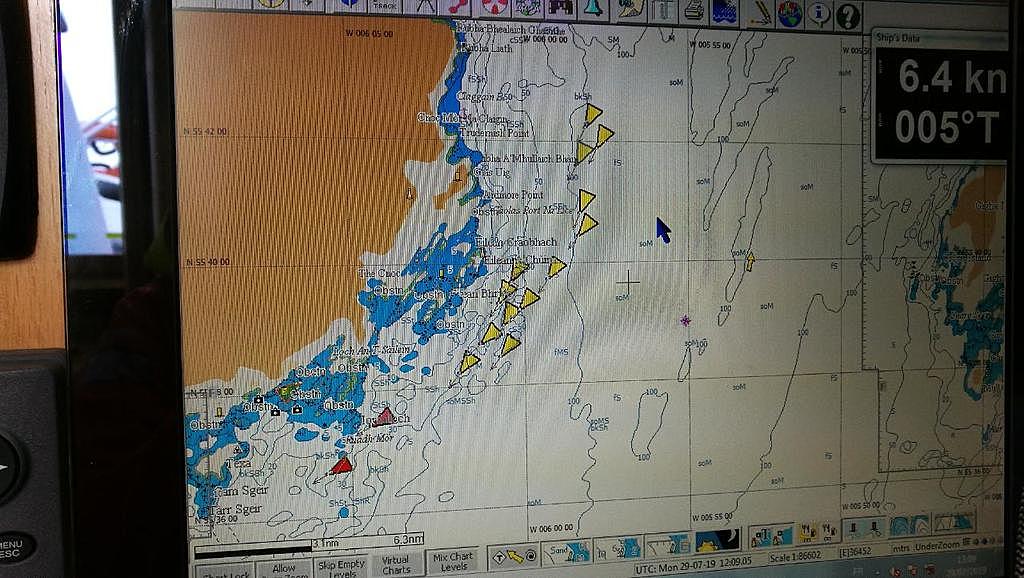Click the N 55 42 00 latitude label

click(x=206, y=131)
